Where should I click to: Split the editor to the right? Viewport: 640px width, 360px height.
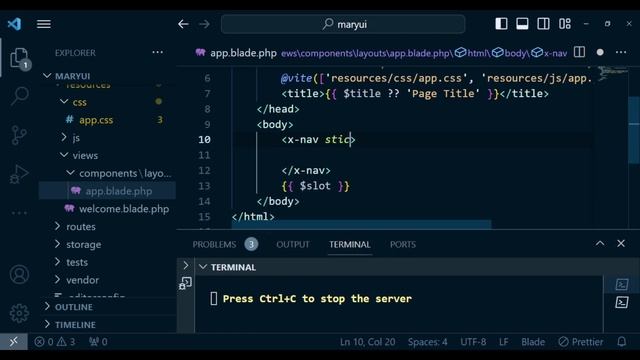579,52
